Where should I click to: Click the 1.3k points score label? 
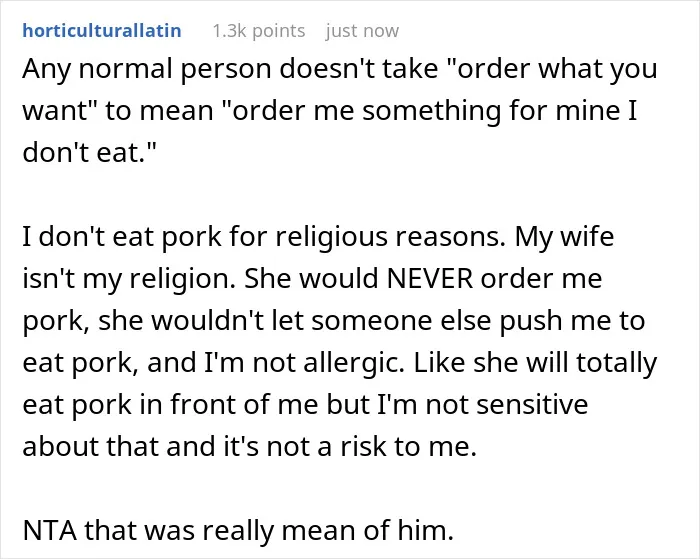[x=258, y=31]
